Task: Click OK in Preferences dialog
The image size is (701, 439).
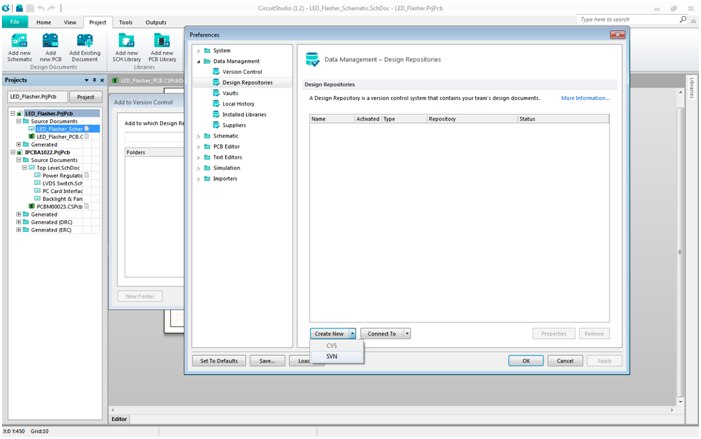Action: 525,360
